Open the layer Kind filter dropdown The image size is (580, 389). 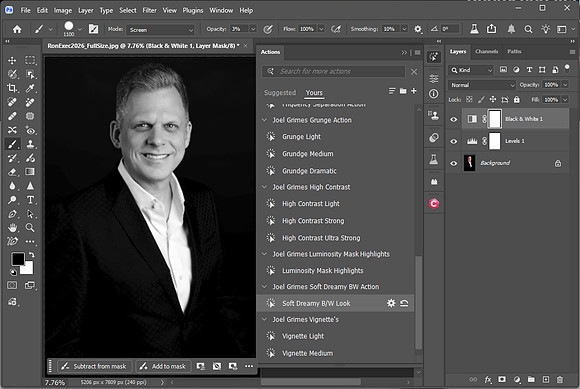tap(472, 70)
